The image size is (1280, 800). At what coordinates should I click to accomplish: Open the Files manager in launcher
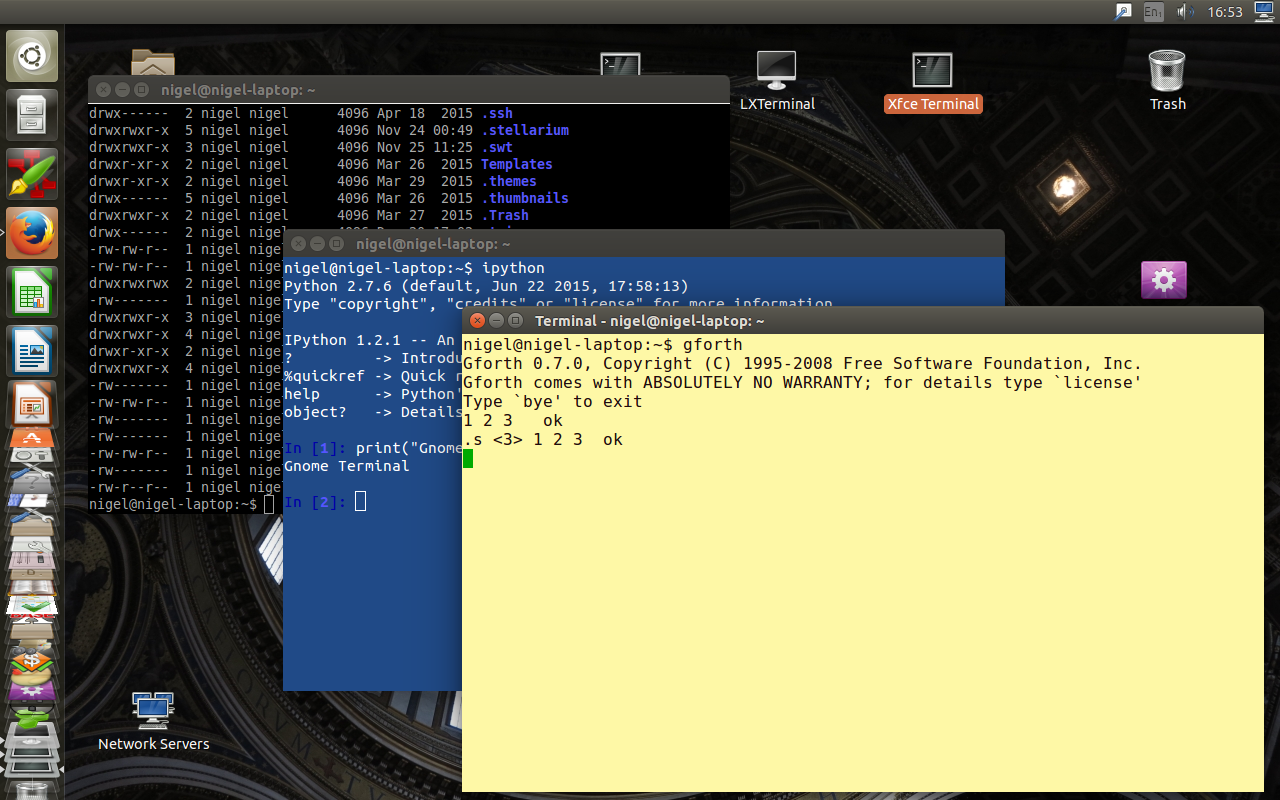coord(33,114)
